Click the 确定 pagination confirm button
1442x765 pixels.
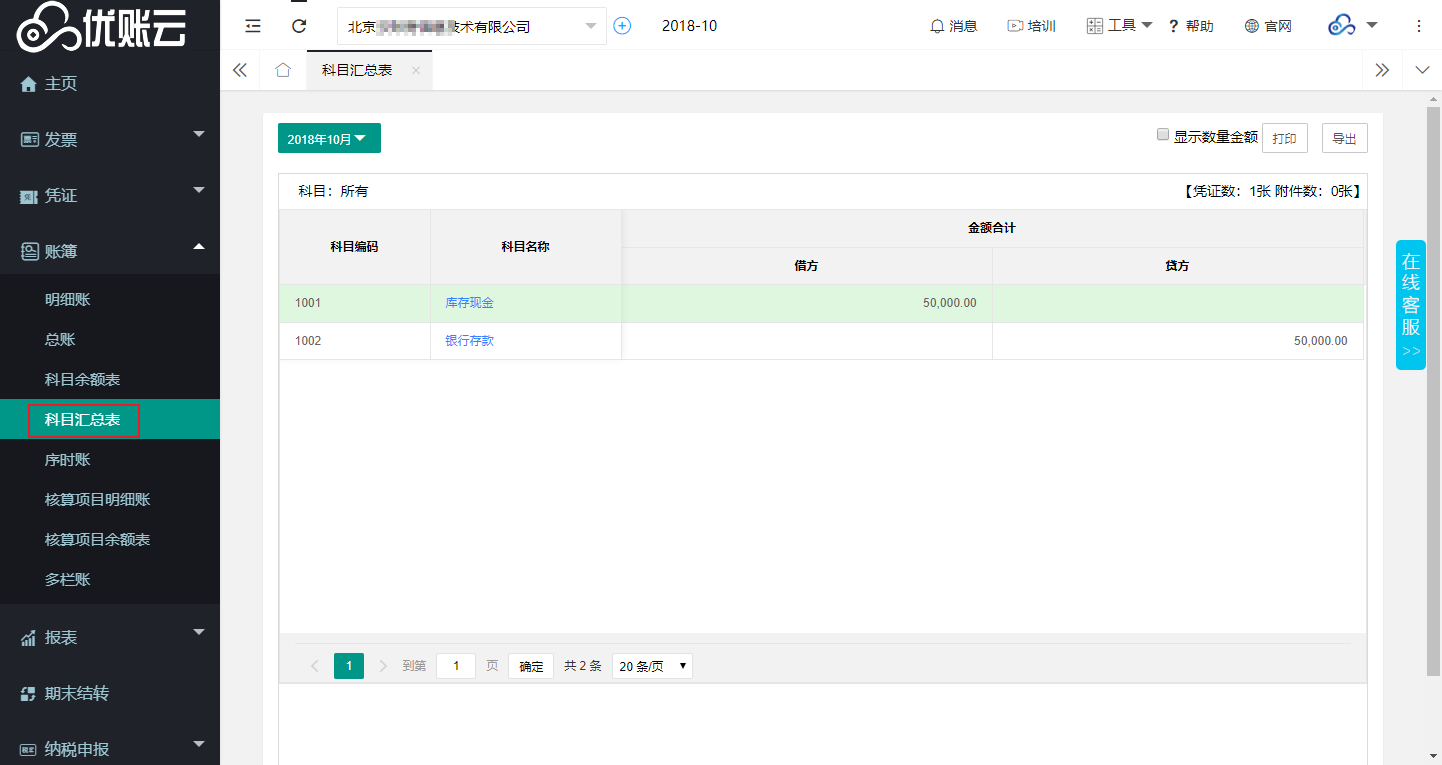(x=531, y=666)
